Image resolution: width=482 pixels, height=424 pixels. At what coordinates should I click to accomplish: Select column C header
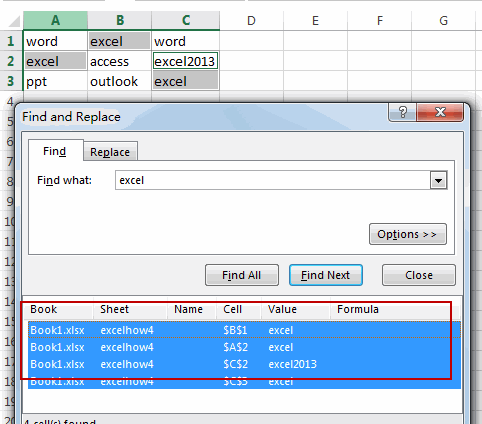point(186,21)
